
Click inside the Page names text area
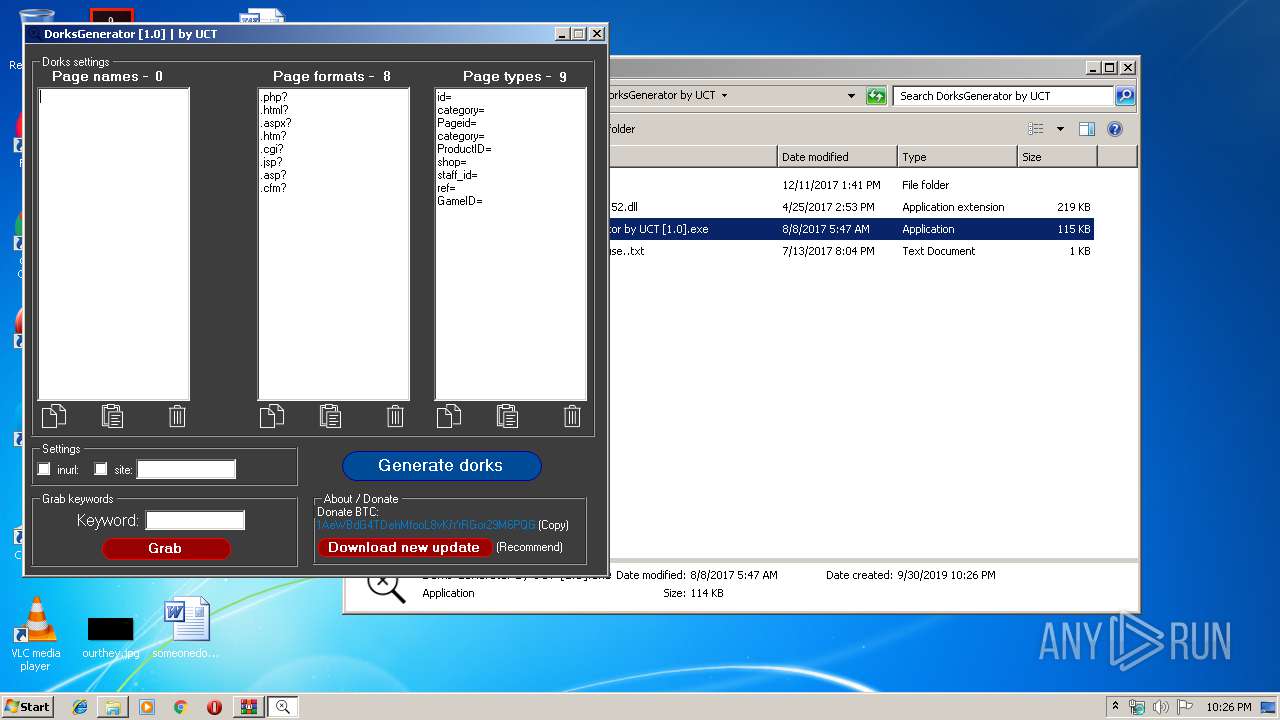pos(114,244)
